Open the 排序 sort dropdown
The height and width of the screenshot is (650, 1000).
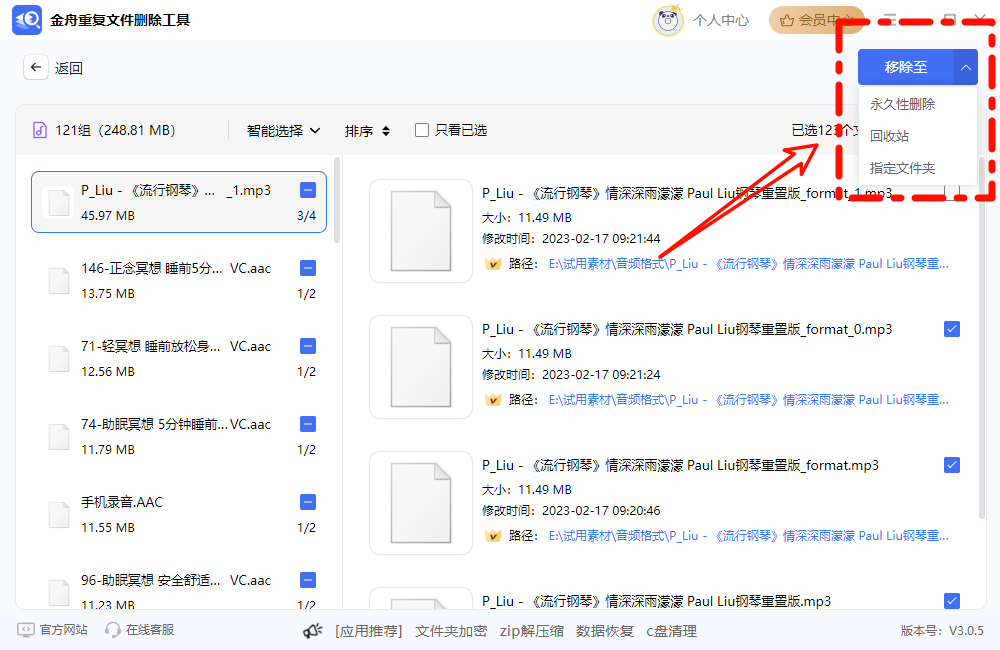coord(367,131)
